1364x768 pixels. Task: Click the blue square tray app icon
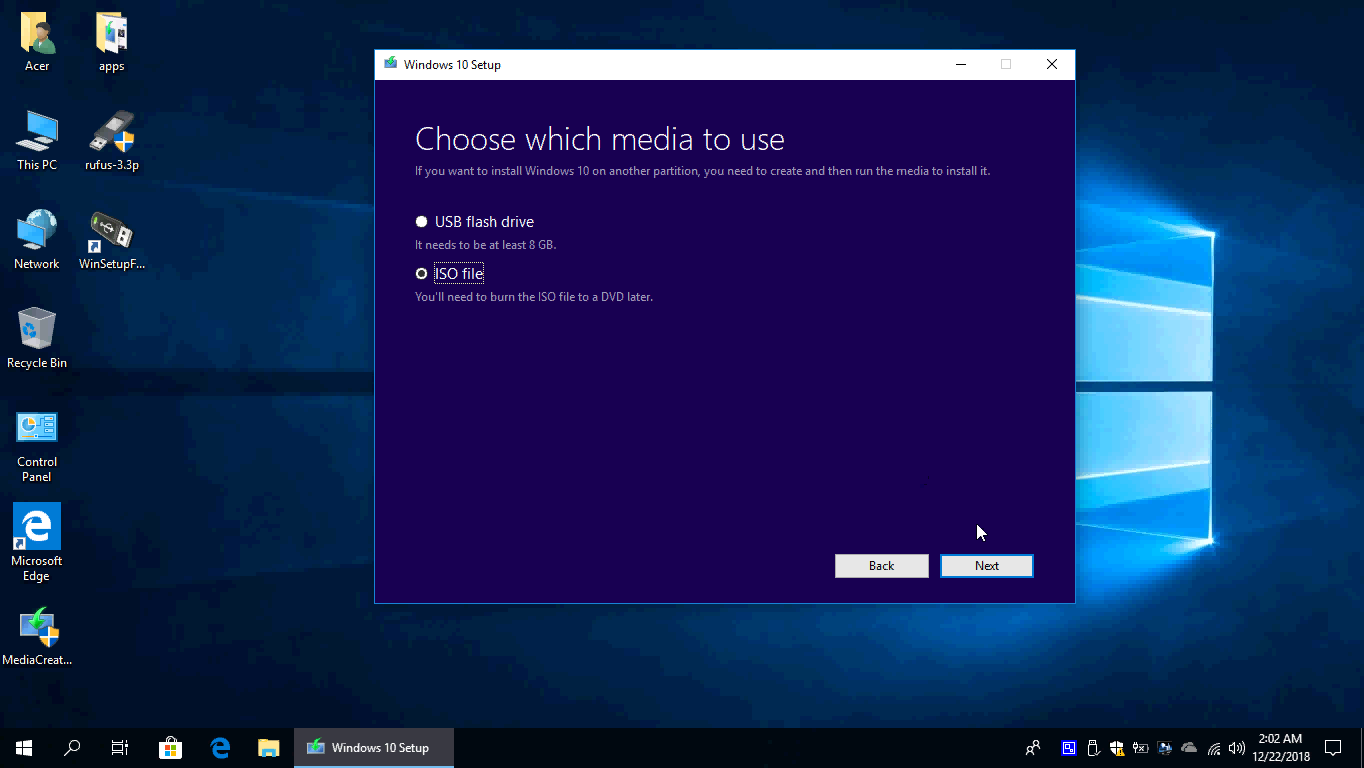click(1069, 748)
